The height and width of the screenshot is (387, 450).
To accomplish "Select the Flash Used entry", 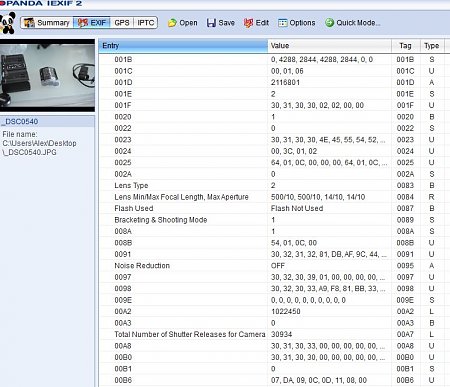I will point(134,208).
